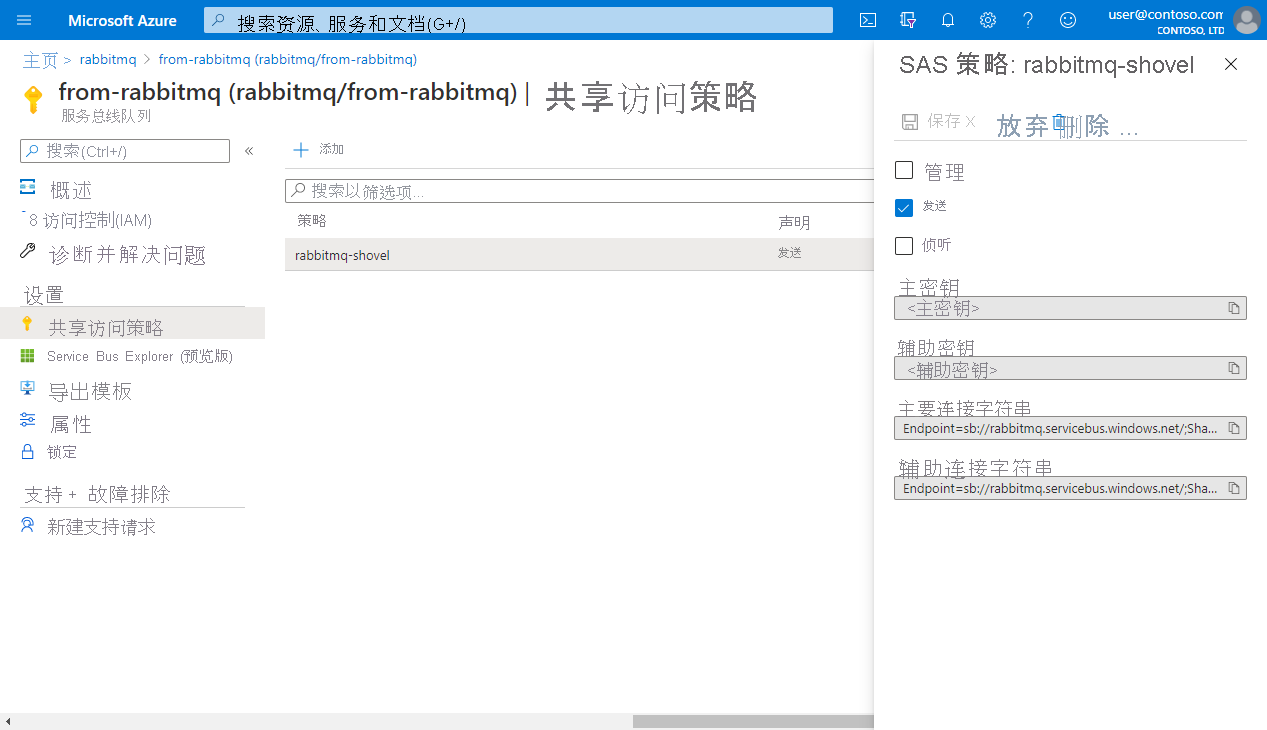Viewport: 1267px width, 730px height.
Task: Navigate to rabbitmq via breadcrumb
Action: point(108,59)
